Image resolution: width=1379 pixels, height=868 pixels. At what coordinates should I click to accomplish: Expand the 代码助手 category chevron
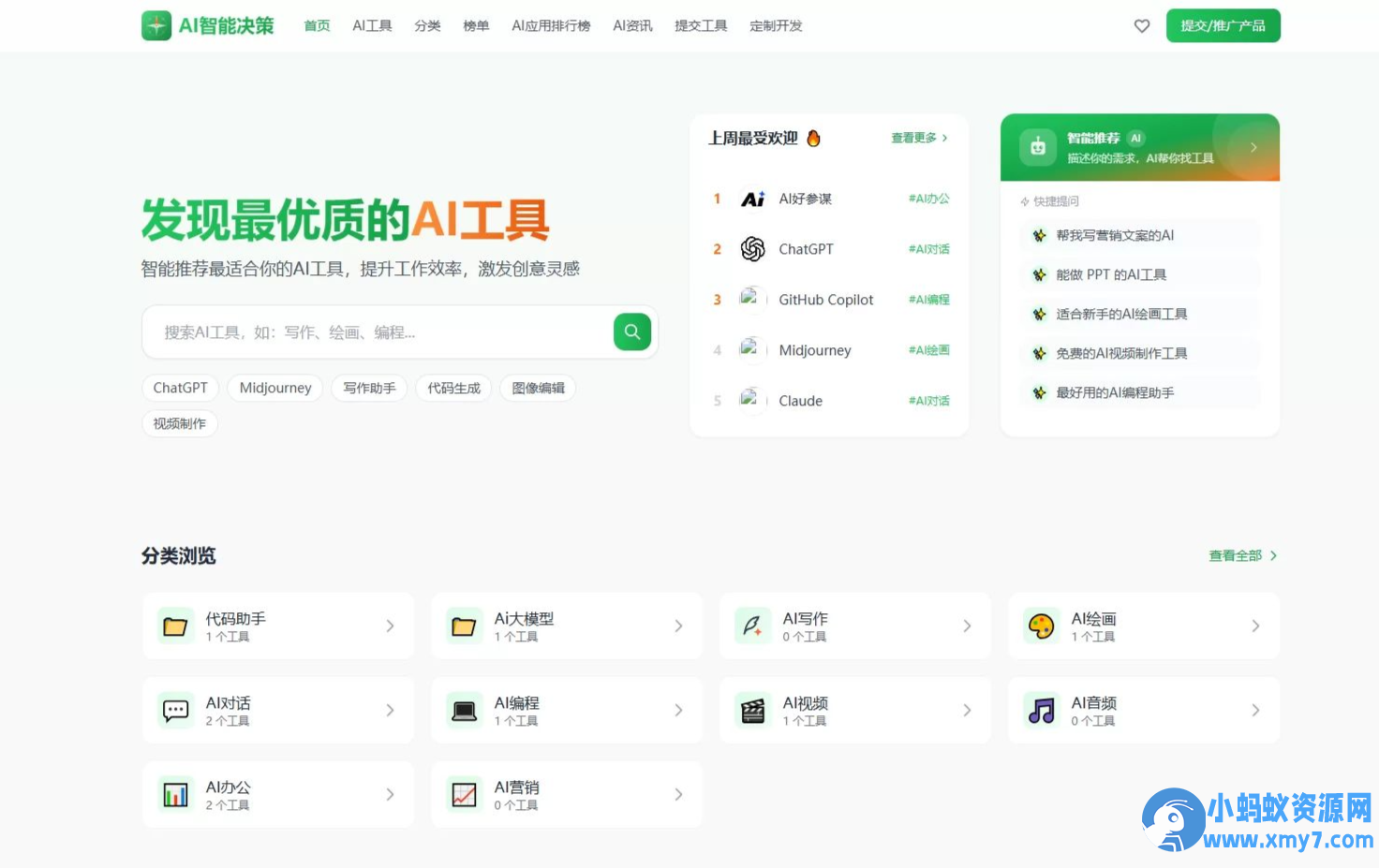tap(391, 625)
